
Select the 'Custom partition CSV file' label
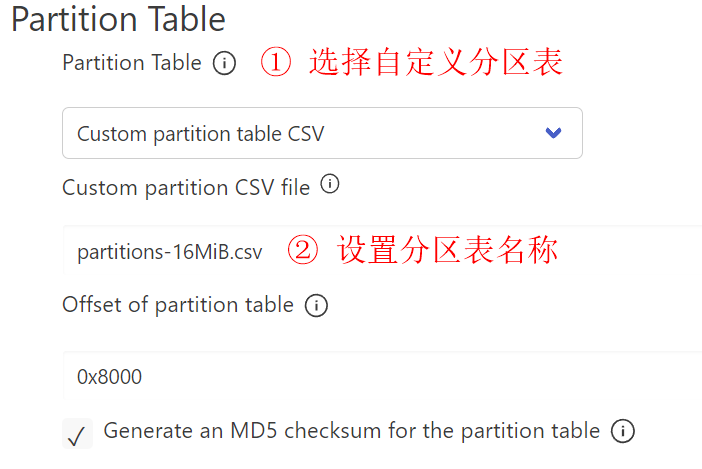pos(185,187)
